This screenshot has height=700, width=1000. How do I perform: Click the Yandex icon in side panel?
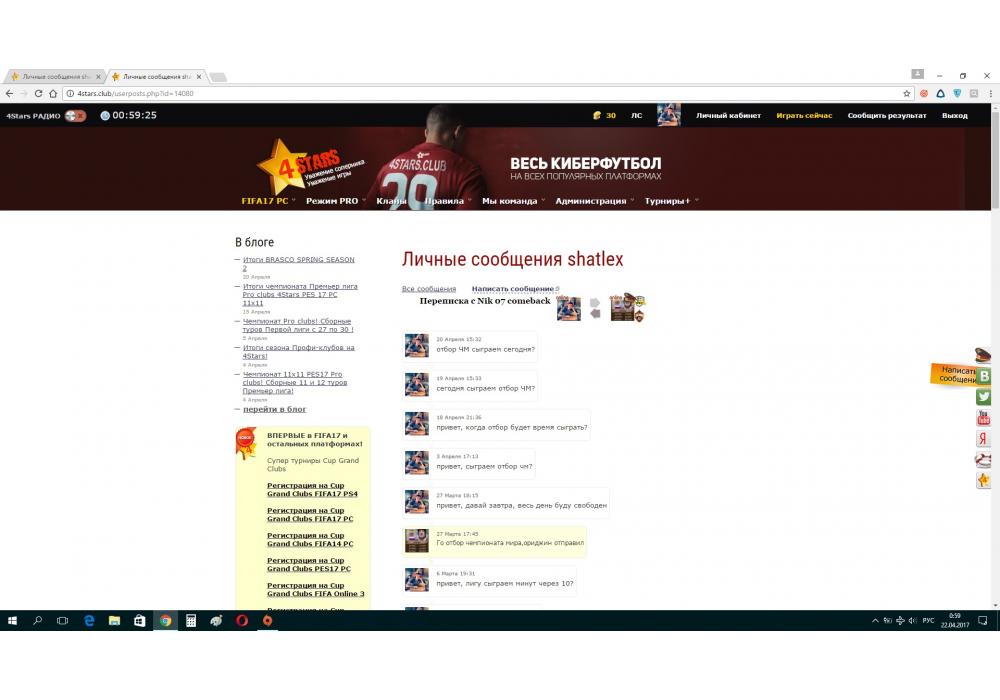tap(984, 439)
